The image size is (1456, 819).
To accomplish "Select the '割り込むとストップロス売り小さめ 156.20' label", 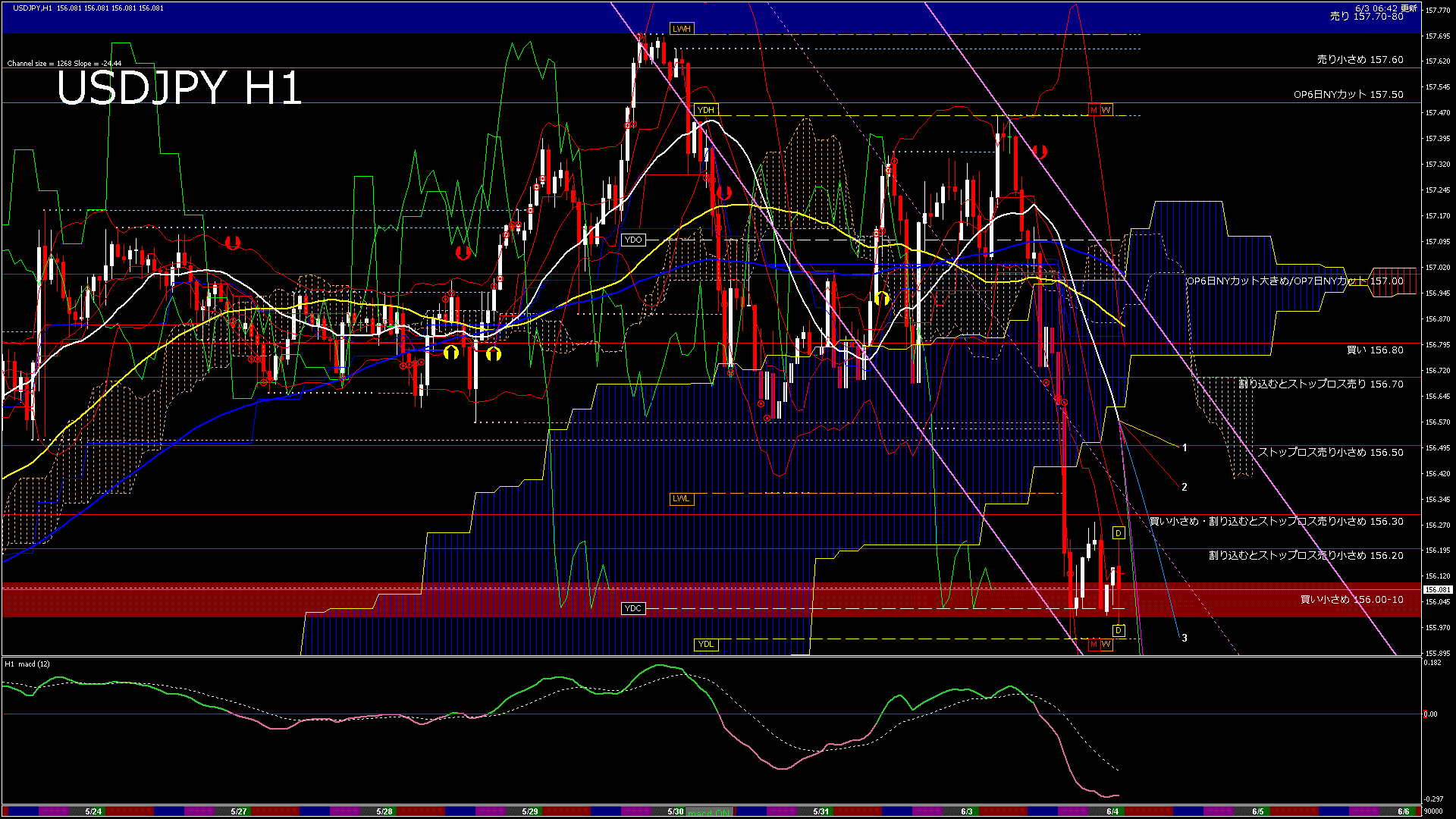I will 1306,555.
